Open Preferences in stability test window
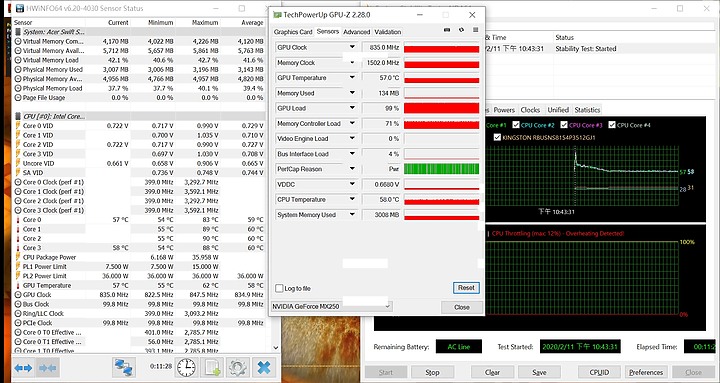Image resolution: width=720 pixels, height=383 pixels. point(646,372)
